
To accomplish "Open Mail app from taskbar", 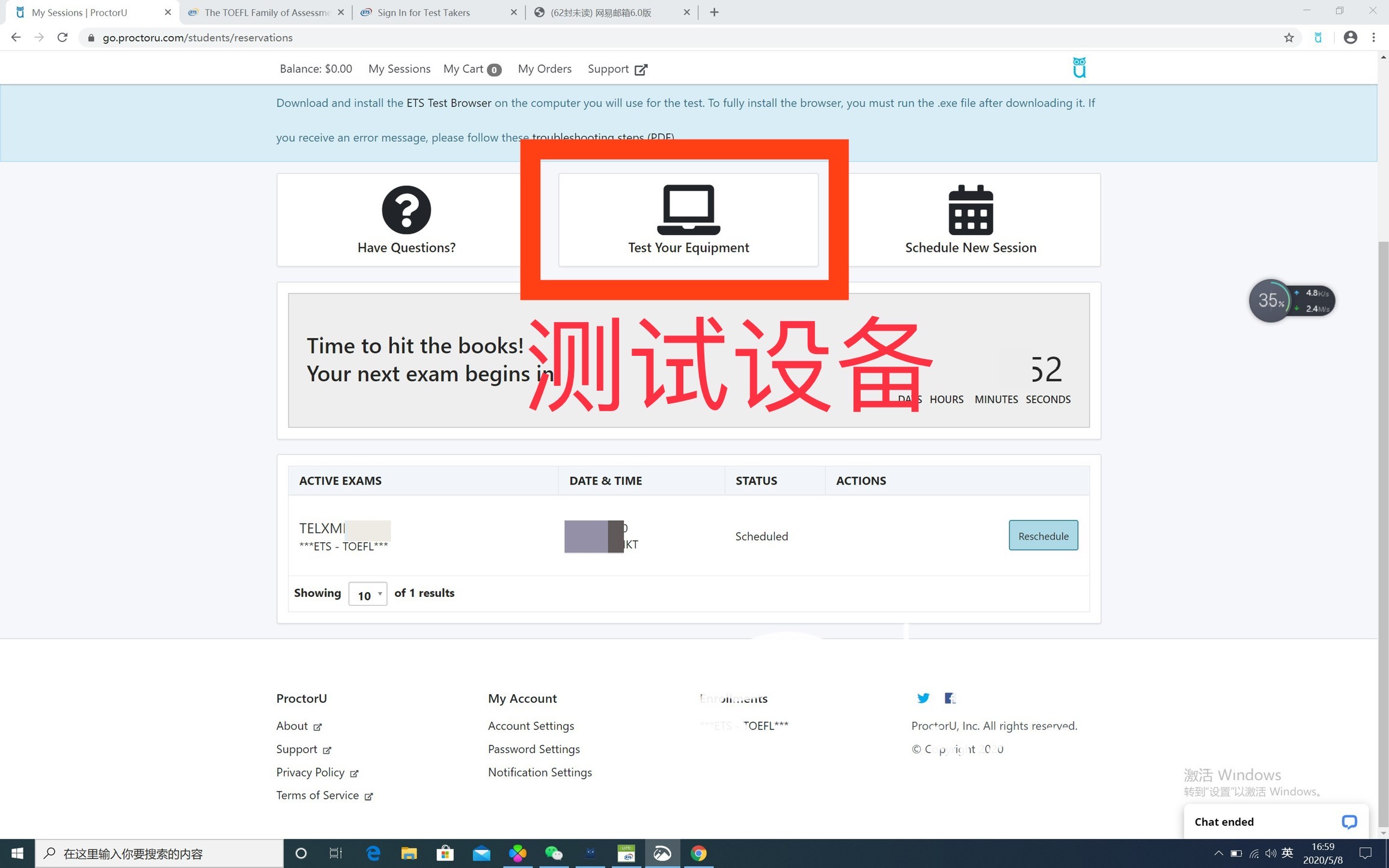I will (x=481, y=854).
